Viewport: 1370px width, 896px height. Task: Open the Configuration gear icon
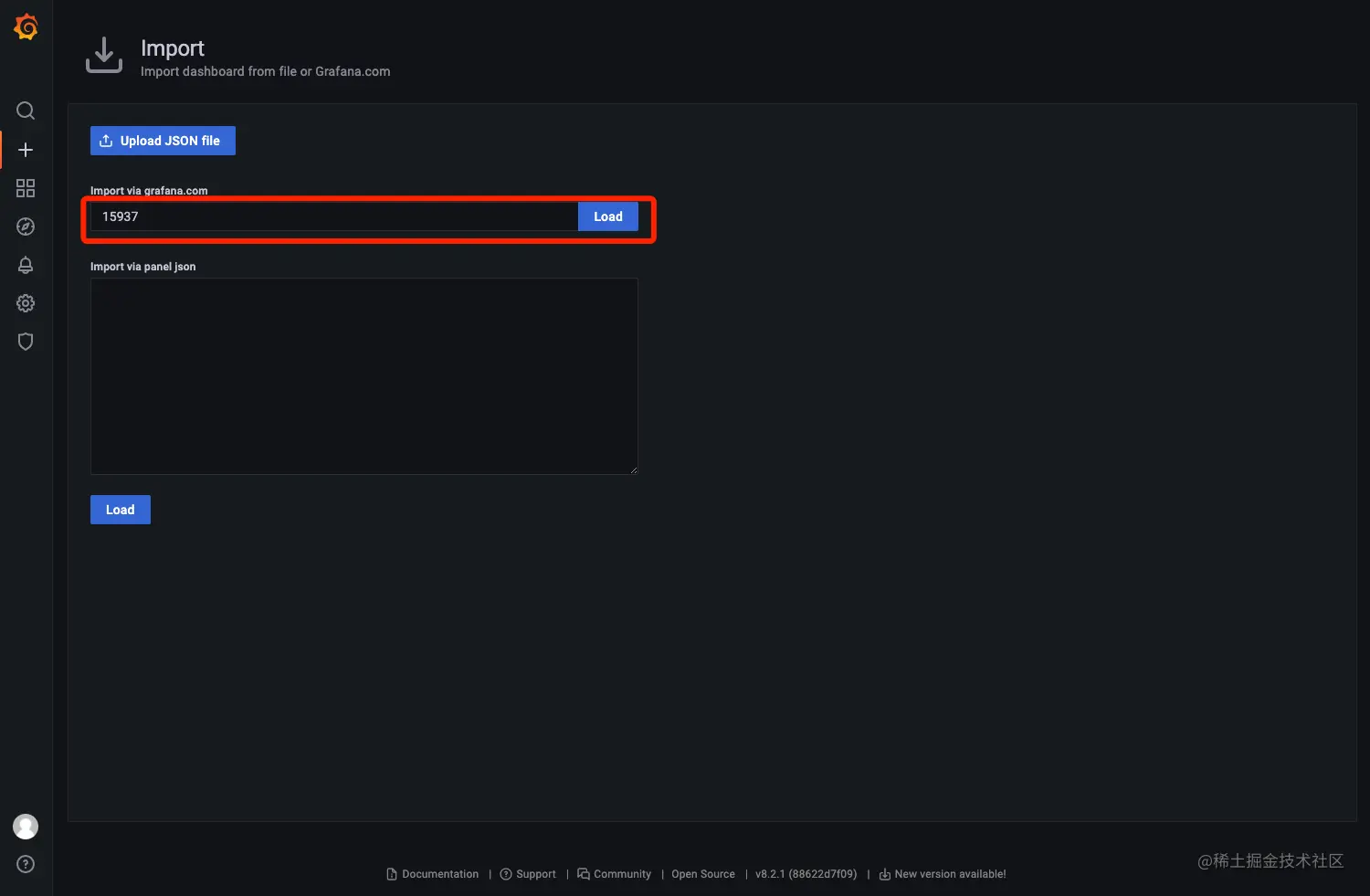click(26, 303)
